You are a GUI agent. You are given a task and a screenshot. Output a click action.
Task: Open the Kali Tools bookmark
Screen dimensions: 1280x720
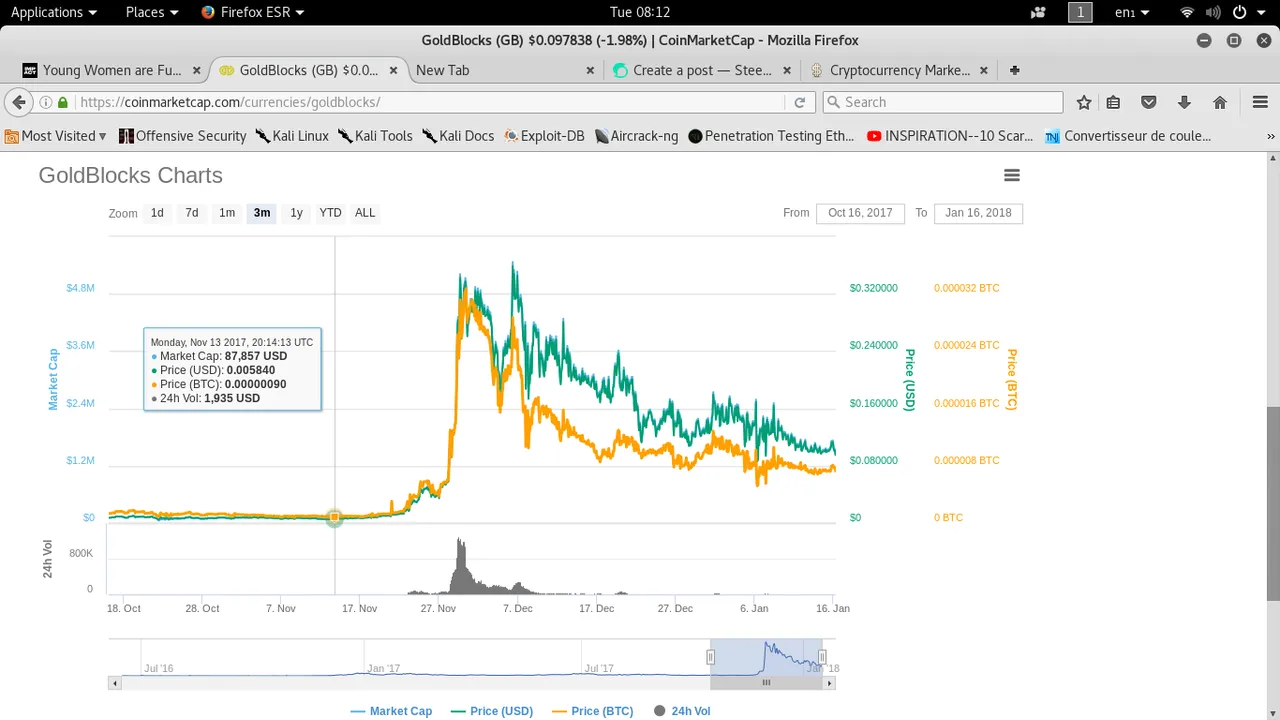coord(375,136)
